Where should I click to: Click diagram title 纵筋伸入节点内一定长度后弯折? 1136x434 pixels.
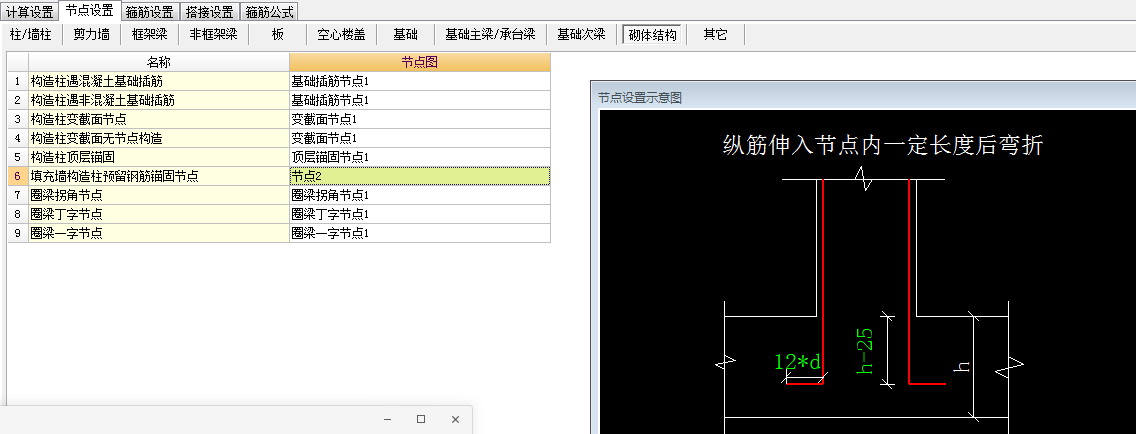(x=882, y=145)
